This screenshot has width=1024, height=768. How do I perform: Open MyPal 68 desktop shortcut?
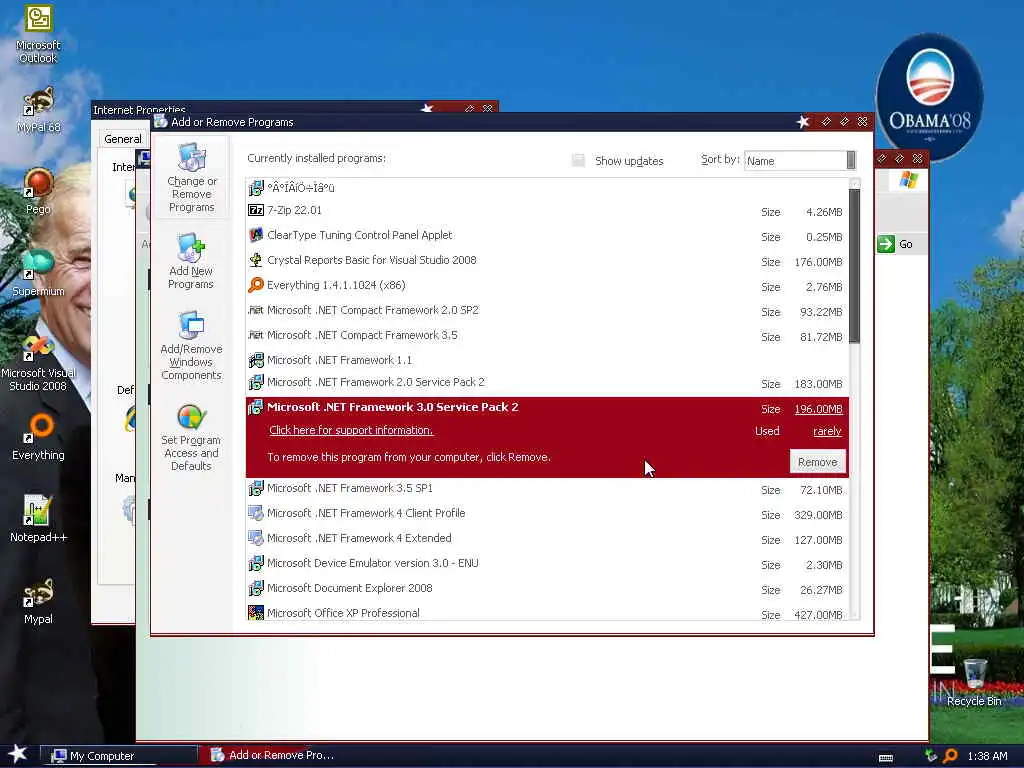(x=38, y=110)
